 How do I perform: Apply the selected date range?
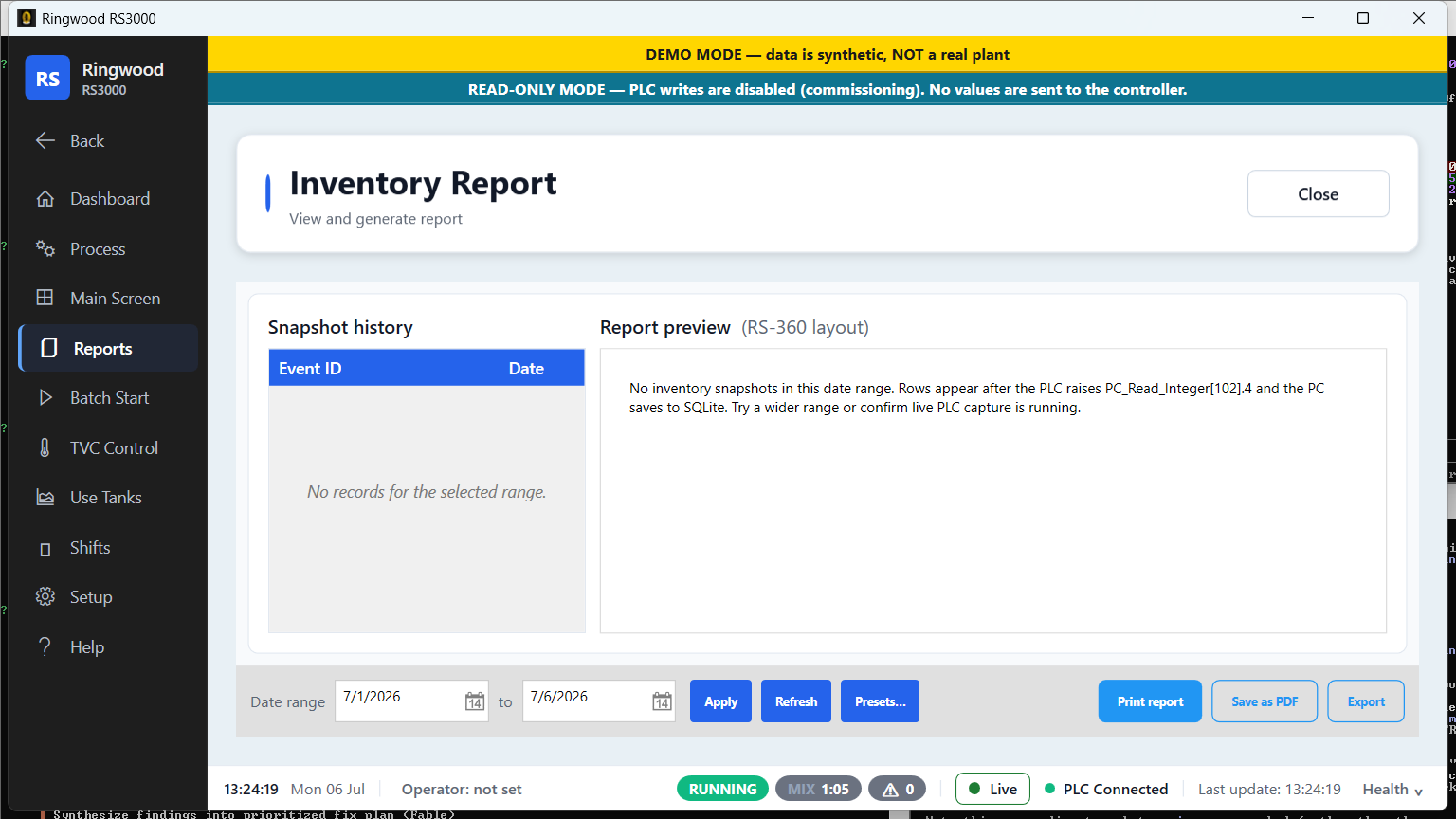[x=720, y=701]
